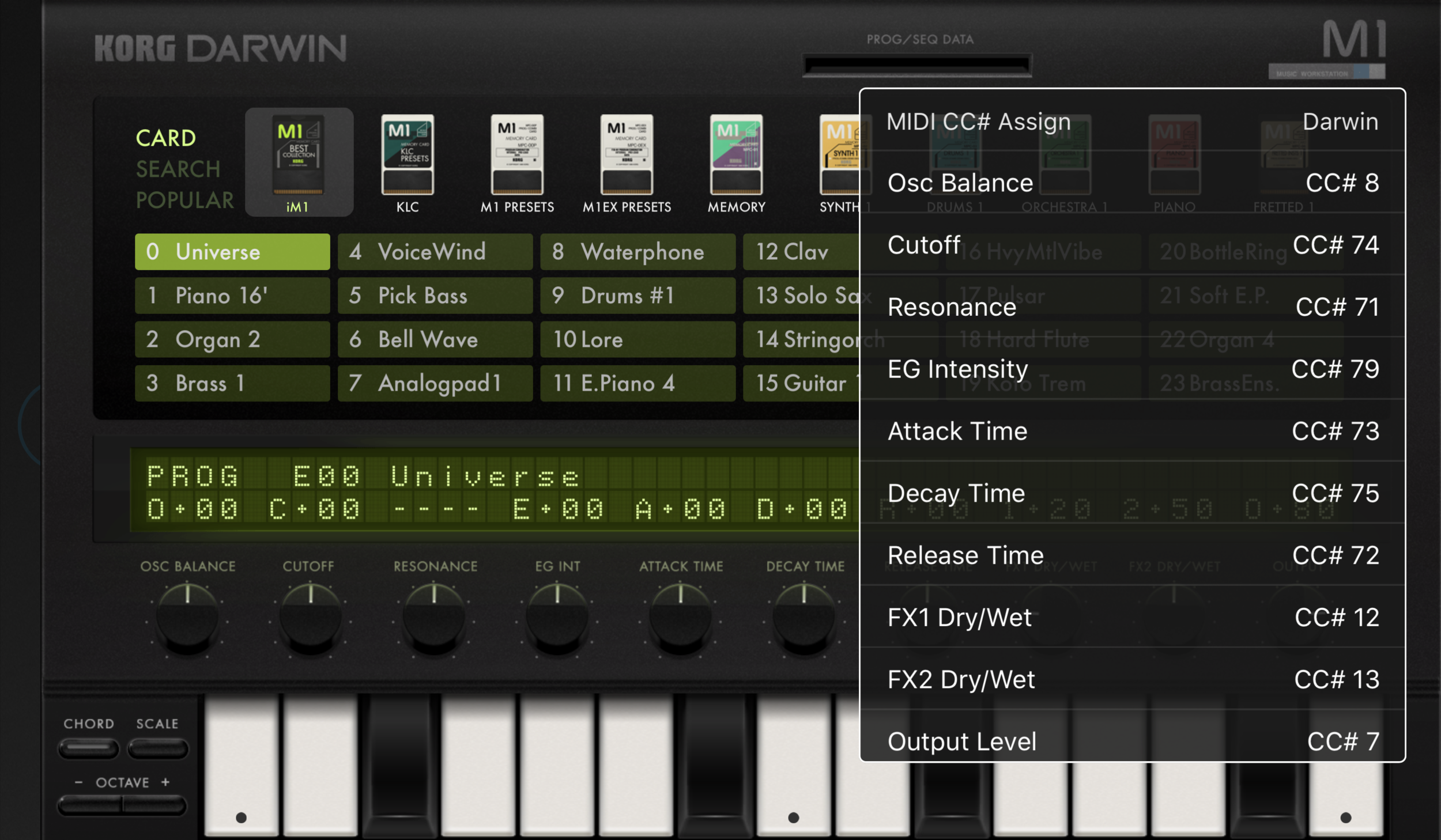Click the RESONANCE knob
The width and height of the screenshot is (1441, 840).
coord(434,618)
